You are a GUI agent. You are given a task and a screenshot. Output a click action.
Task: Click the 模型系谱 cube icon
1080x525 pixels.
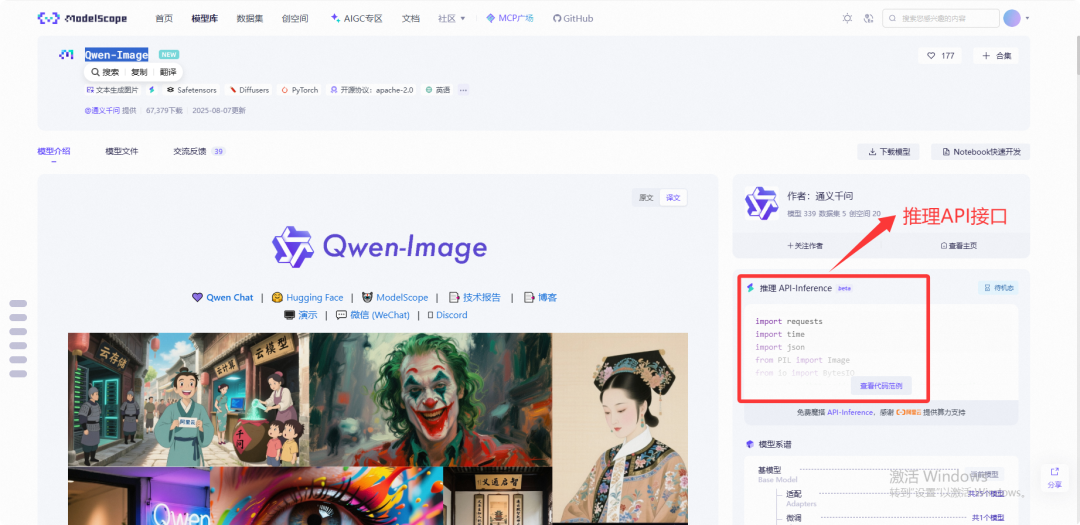coord(749,444)
